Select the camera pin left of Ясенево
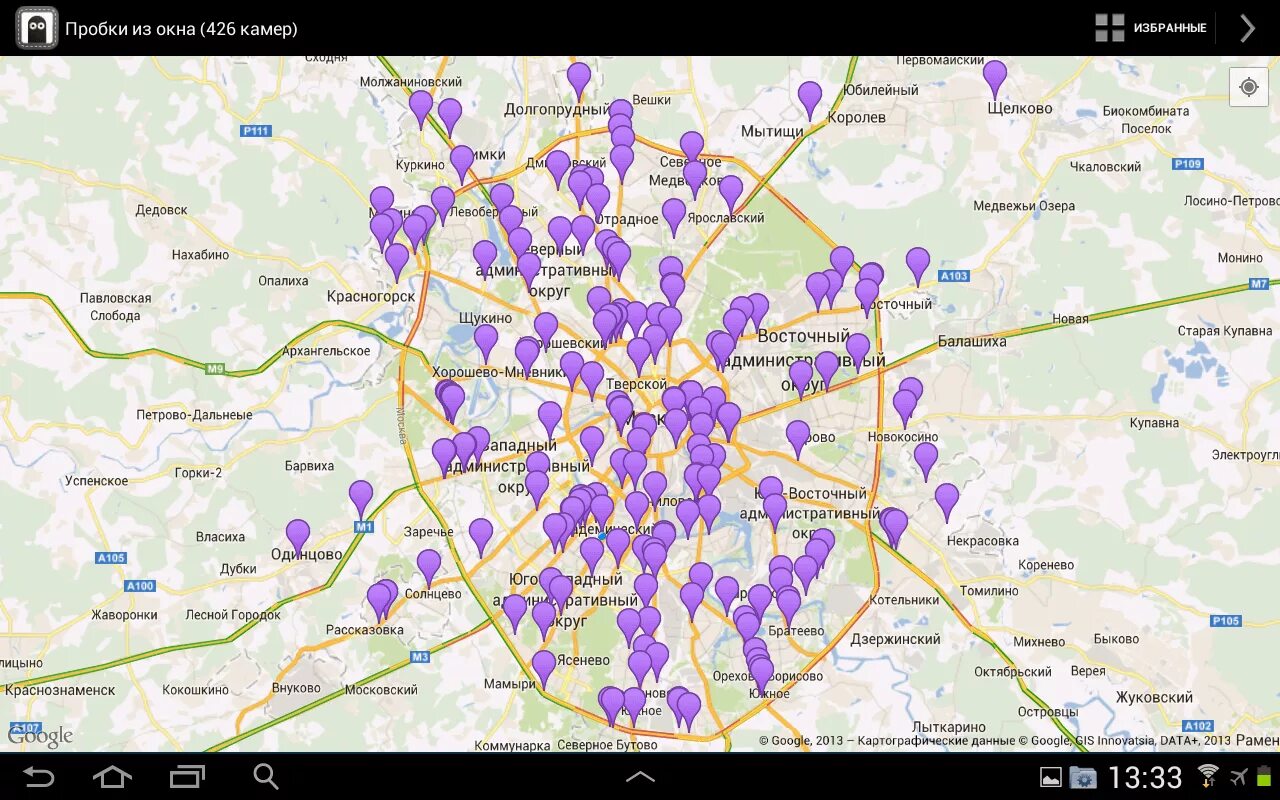This screenshot has width=1280, height=800. pos(544,667)
